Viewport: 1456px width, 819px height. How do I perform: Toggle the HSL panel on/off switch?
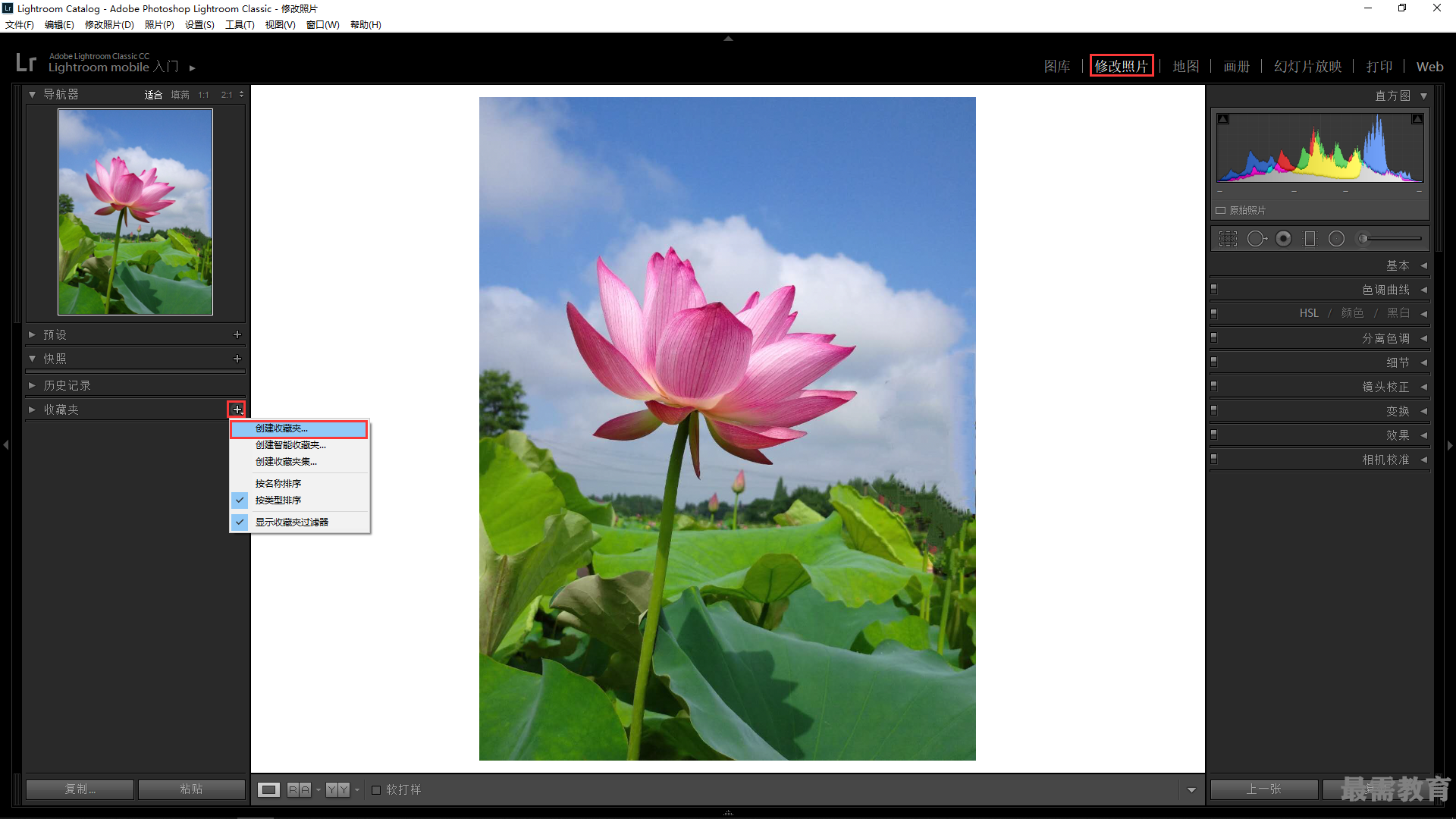[1214, 313]
